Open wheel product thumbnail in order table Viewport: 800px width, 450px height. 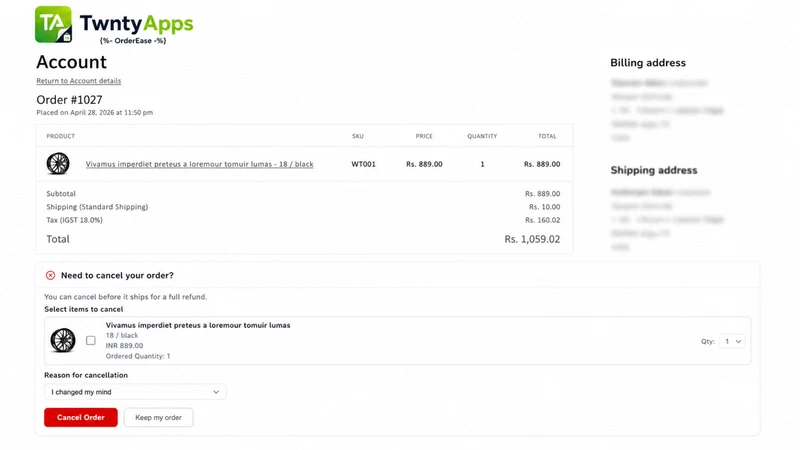coord(58,164)
